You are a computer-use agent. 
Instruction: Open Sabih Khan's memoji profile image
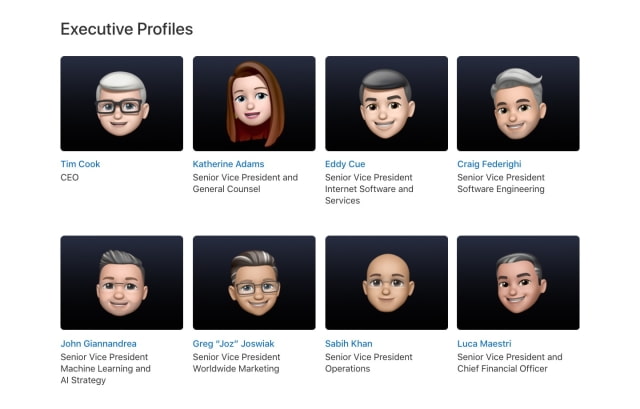coord(386,282)
